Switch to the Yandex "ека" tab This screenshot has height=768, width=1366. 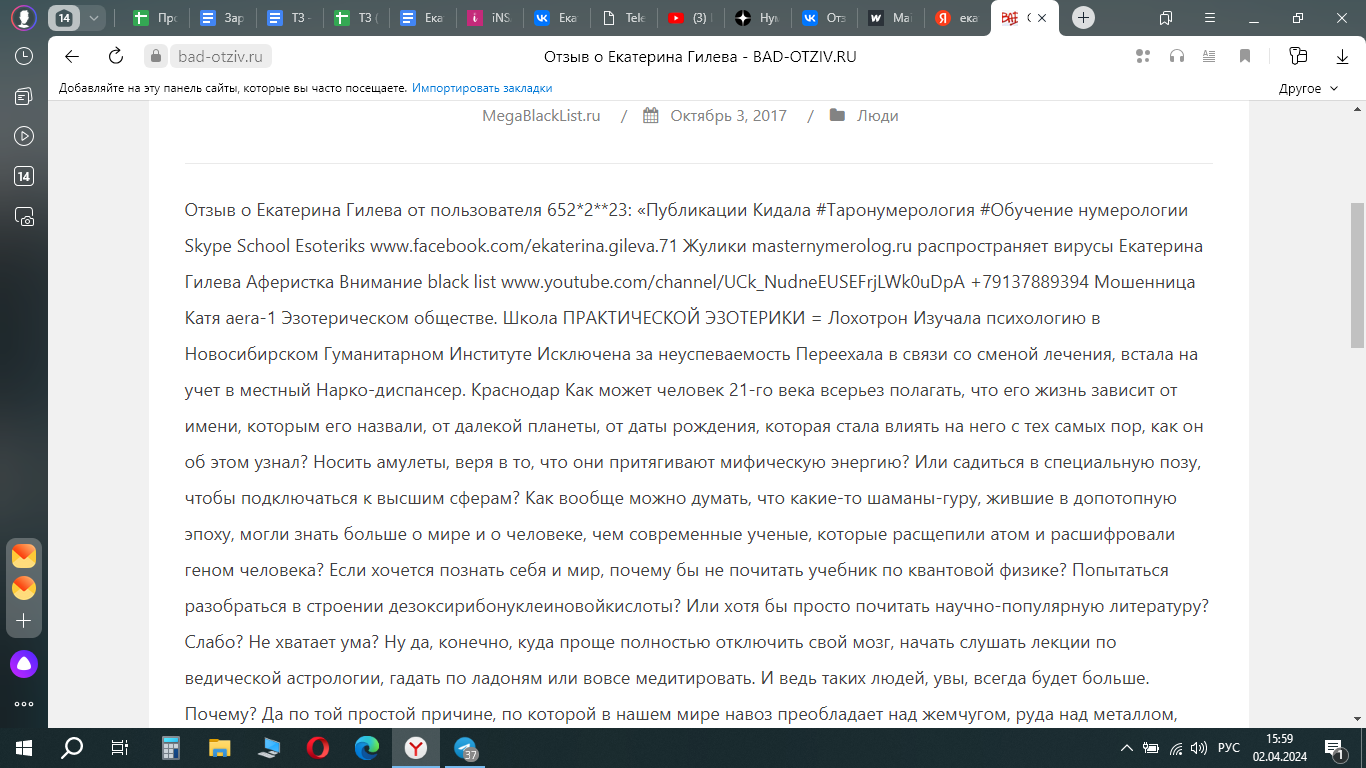click(957, 18)
